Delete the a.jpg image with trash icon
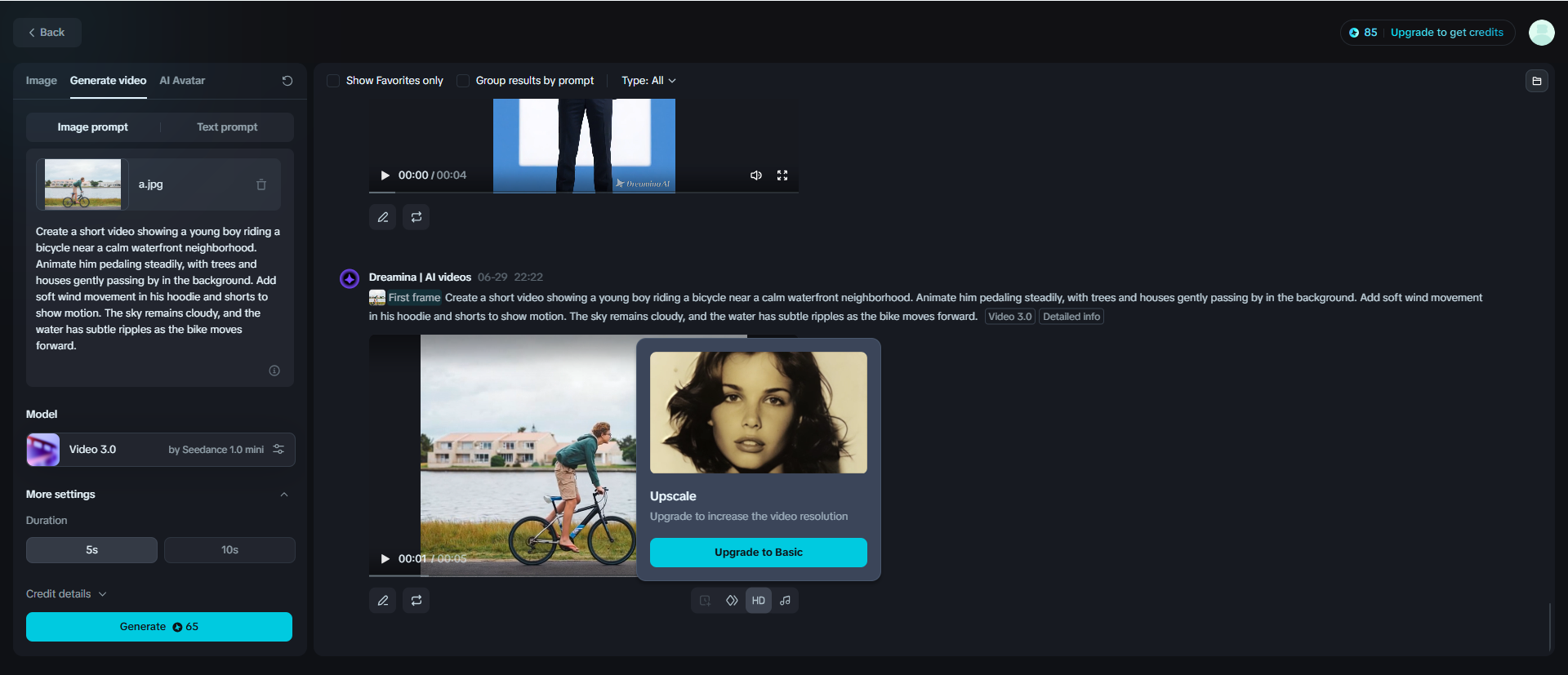The height and width of the screenshot is (675, 1568). click(261, 184)
